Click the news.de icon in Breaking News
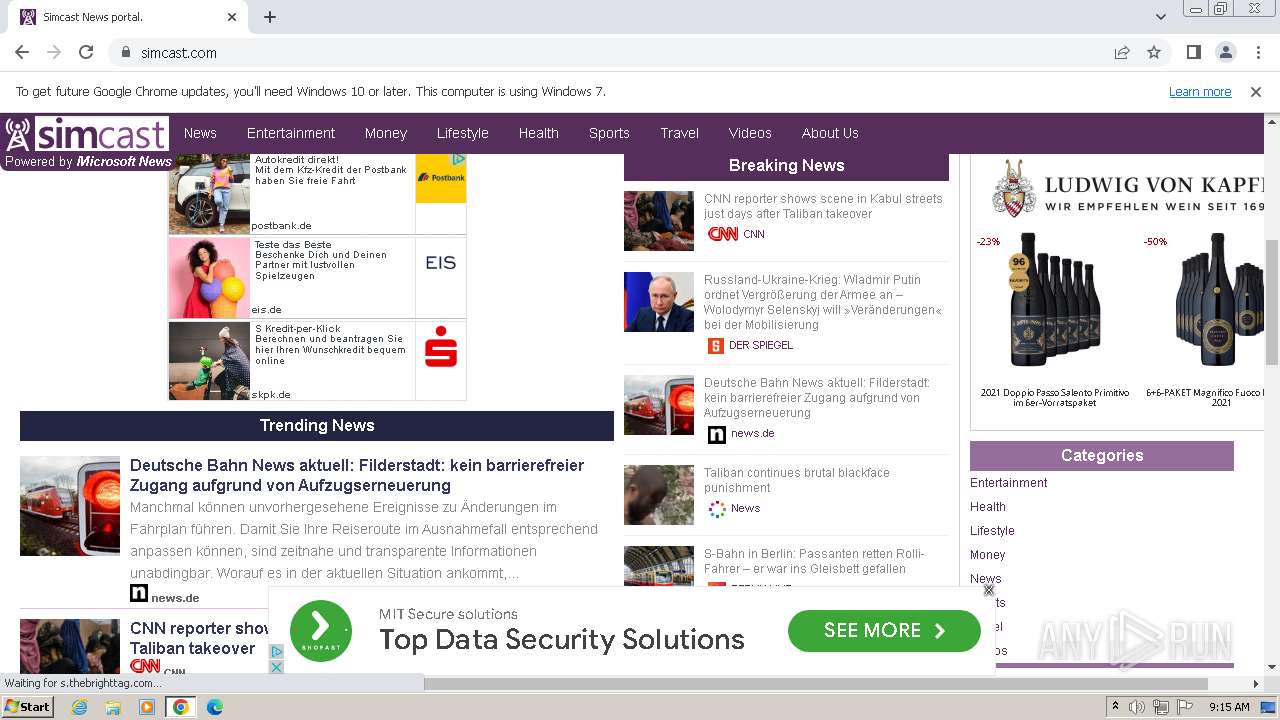The image size is (1280, 720). (x=716, y=434)
